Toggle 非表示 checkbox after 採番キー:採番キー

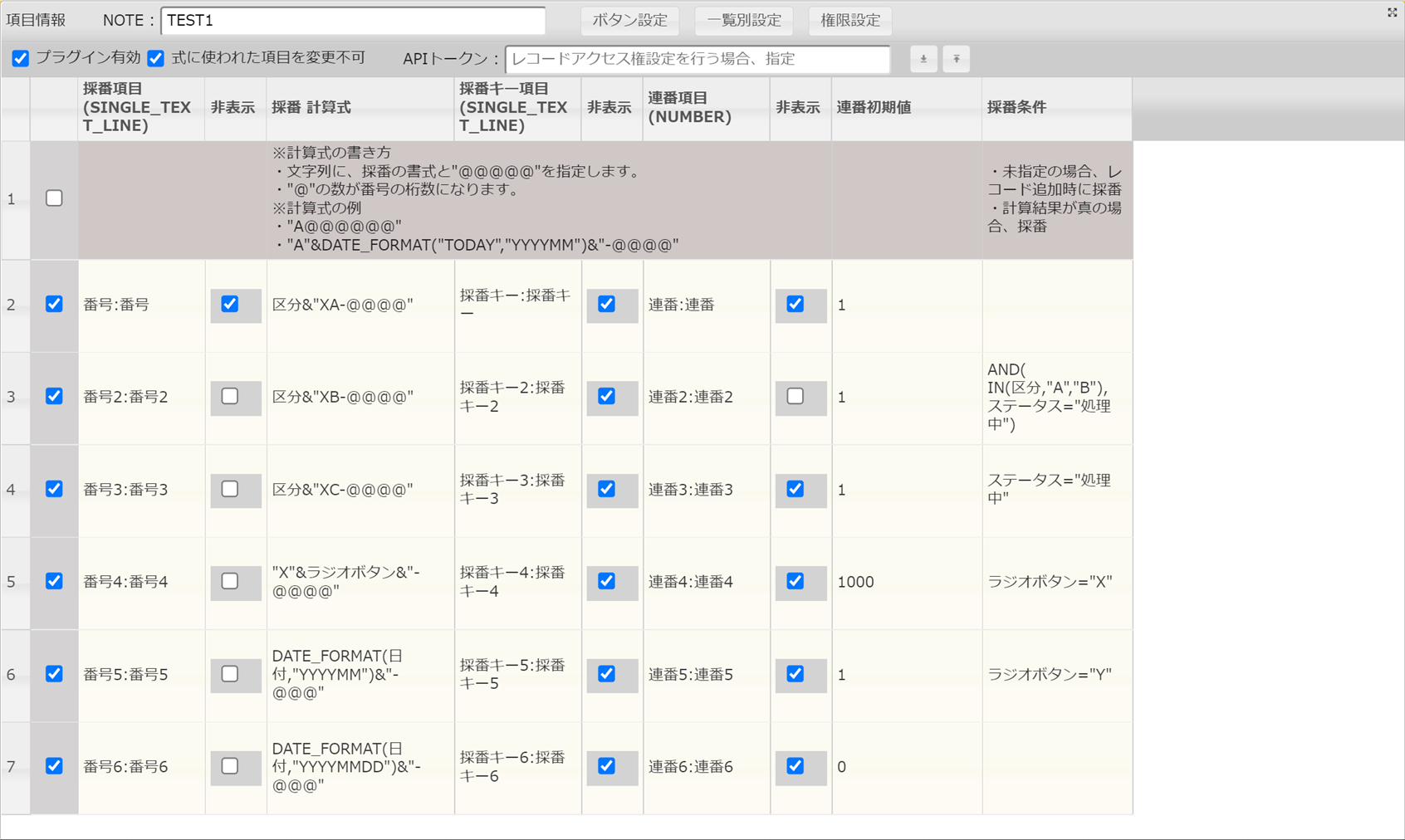point(607,305)
